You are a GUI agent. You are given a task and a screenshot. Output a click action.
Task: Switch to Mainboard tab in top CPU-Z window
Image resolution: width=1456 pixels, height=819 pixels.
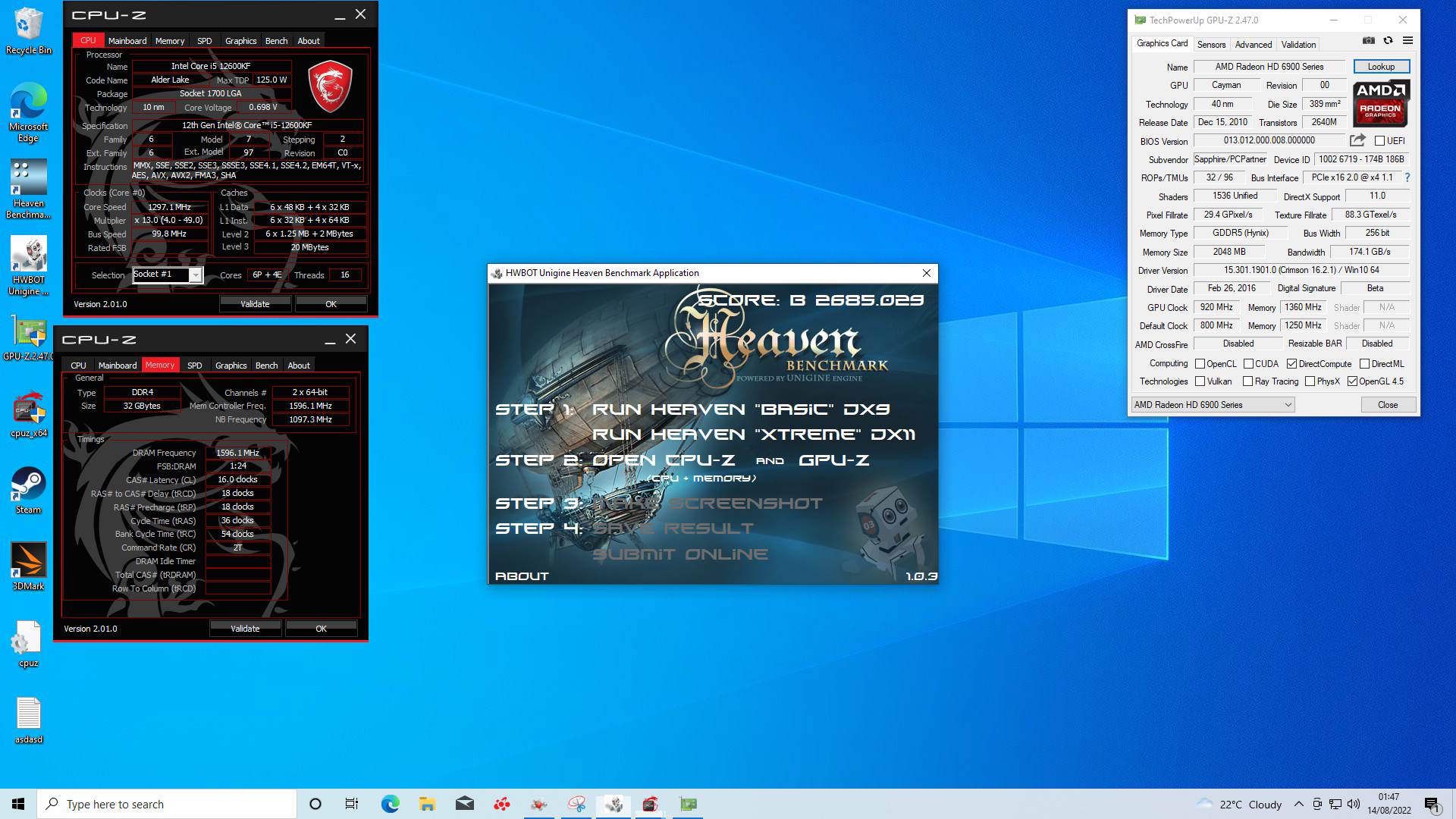pos(127,41)
